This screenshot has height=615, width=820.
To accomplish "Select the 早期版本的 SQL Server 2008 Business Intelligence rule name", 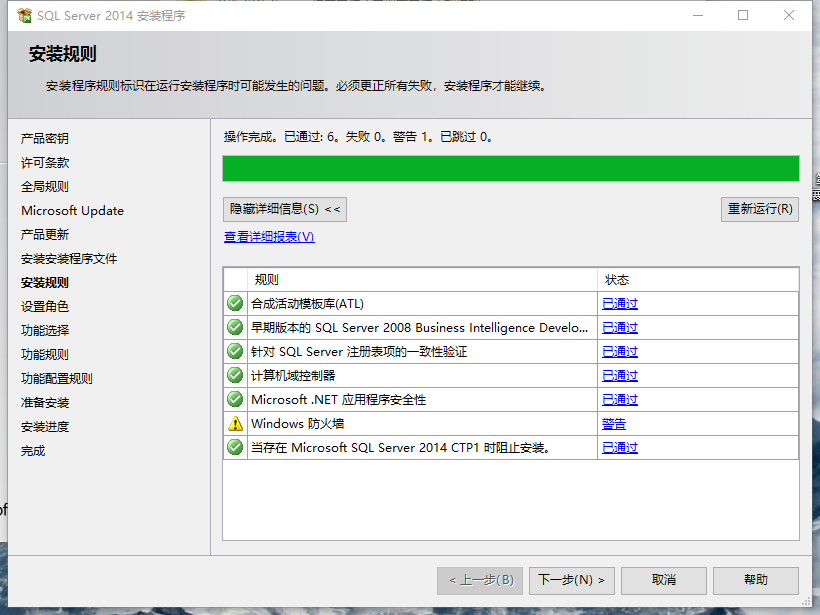I will tap(419, 328).
